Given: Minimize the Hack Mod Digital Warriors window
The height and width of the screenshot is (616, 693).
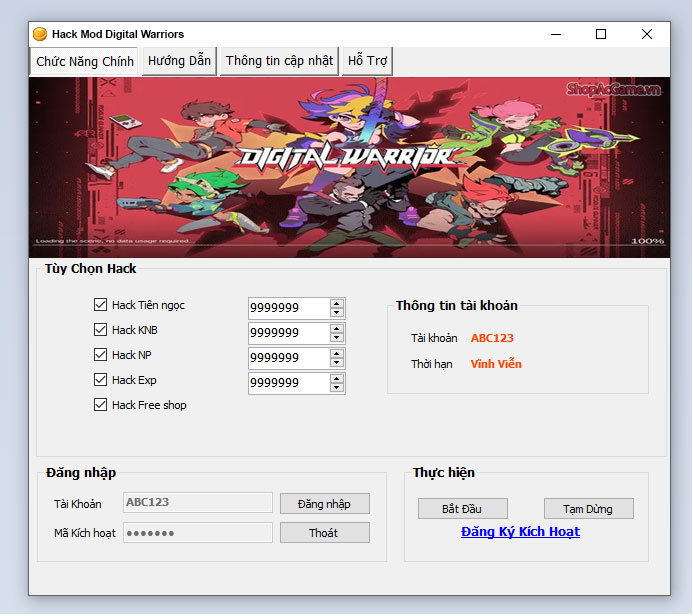Looking at the screenshot, I should click(556, 34).
